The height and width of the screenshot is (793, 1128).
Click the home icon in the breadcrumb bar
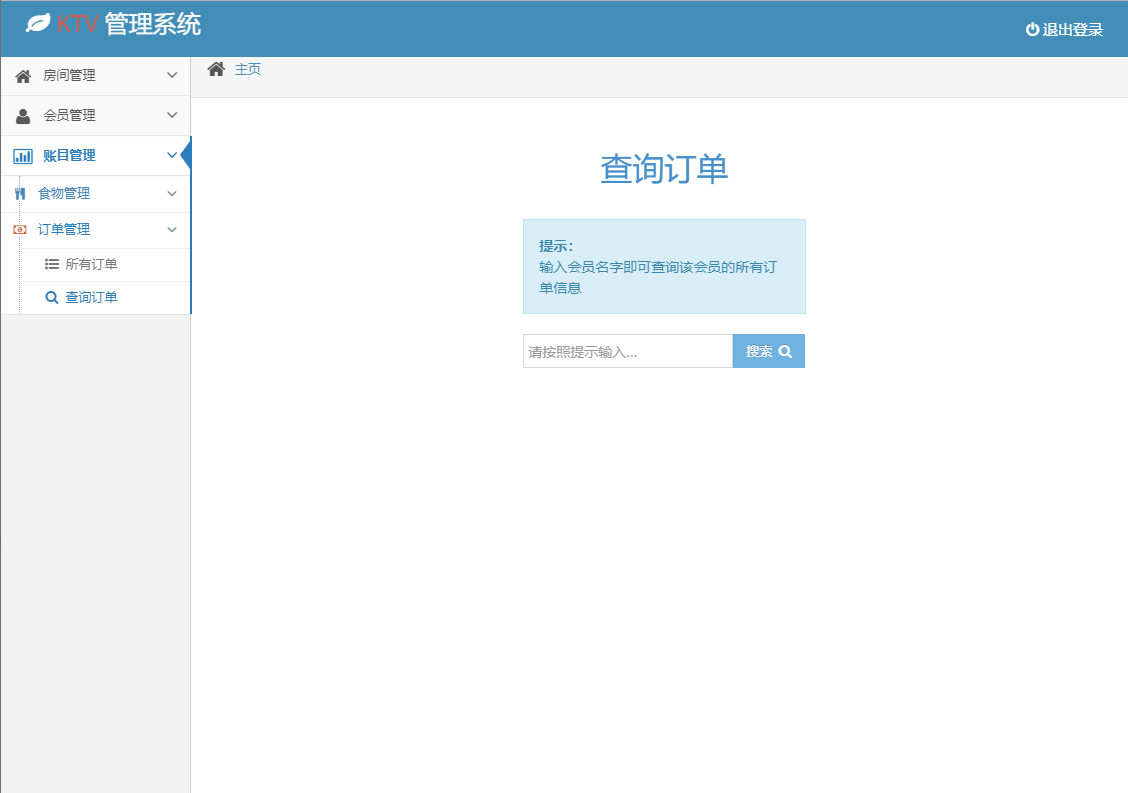coord(216,67)
